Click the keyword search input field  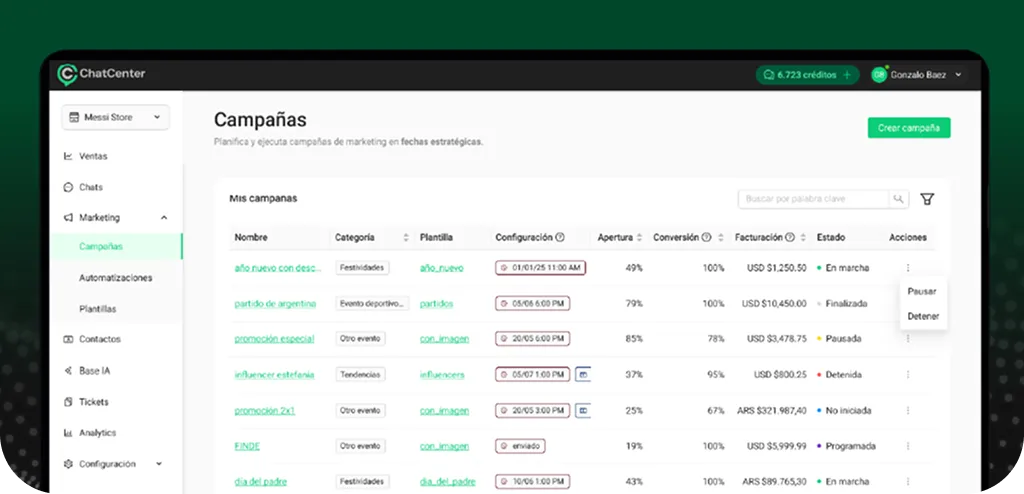pos(812,199)
